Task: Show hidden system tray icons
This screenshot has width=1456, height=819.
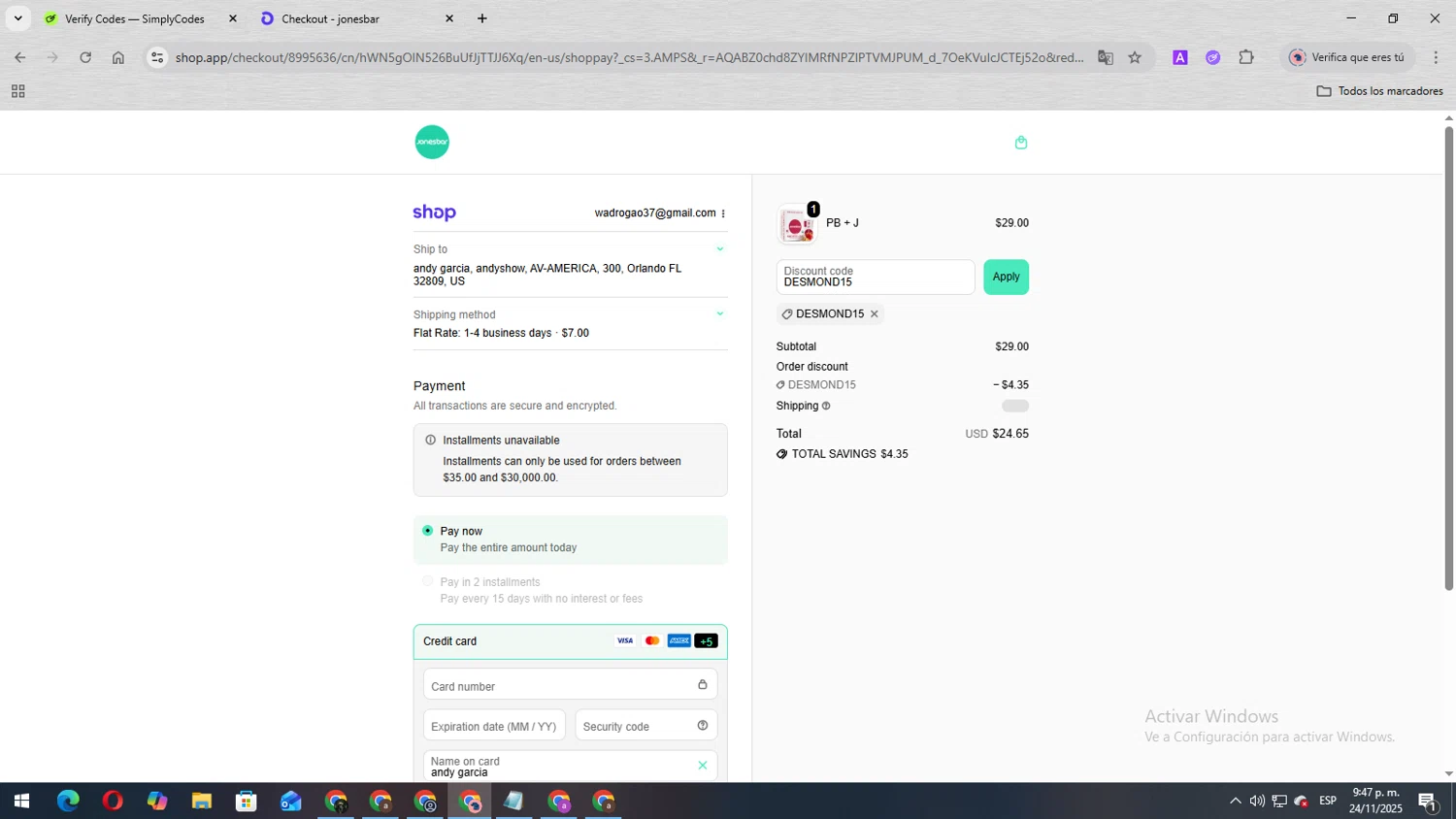Action: pos(1235,802)
